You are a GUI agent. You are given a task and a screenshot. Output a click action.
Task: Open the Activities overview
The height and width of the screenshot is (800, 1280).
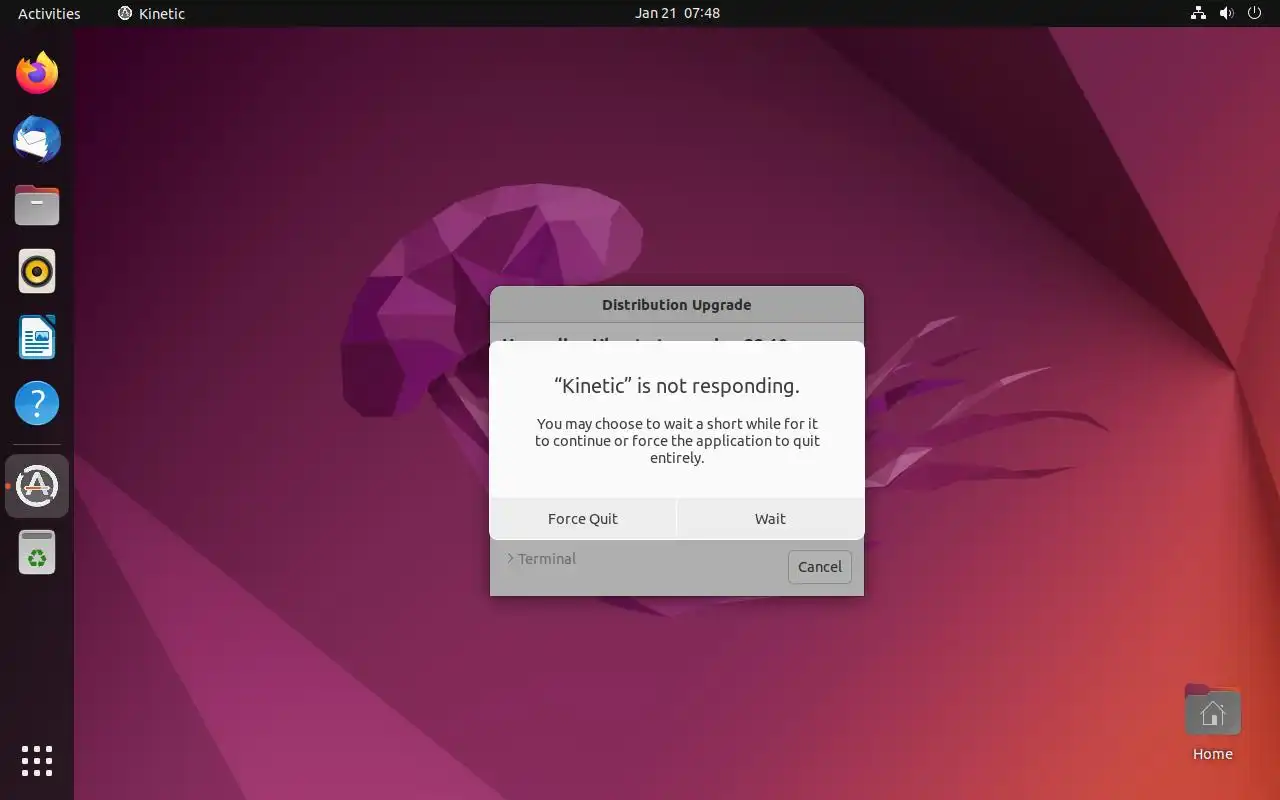49,13
